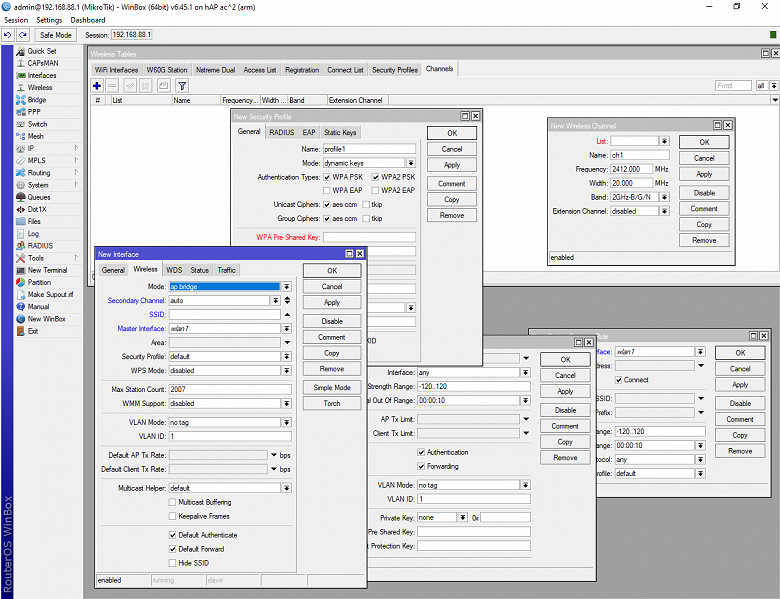Image resolution: width=780 pixels, height=599 pixels.
Task: Click the undo arrow in the top toolbar
Action: click(8, 35)
